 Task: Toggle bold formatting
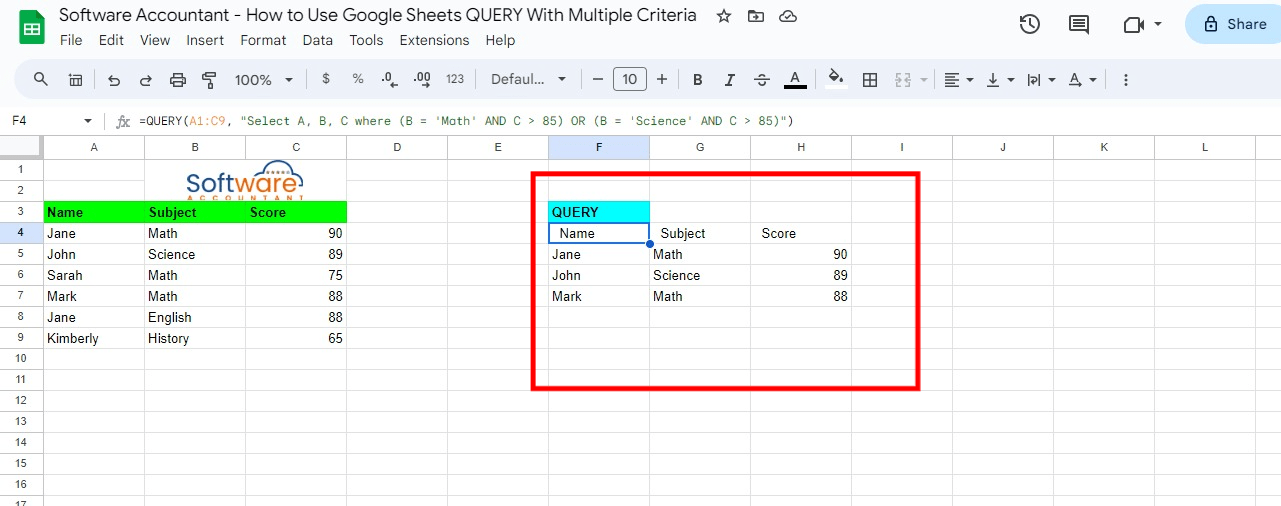pyautogui.click(x=698, y=79)
